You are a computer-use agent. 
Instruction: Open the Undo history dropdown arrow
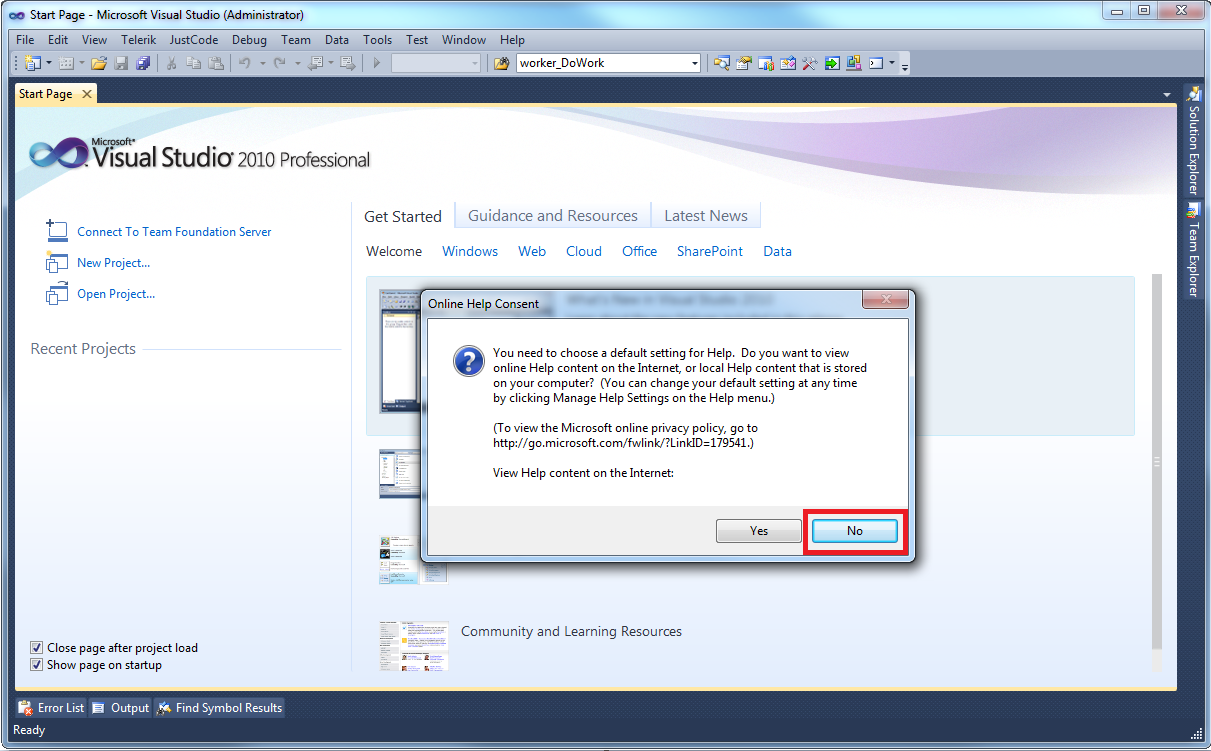(x=263, y=63)
